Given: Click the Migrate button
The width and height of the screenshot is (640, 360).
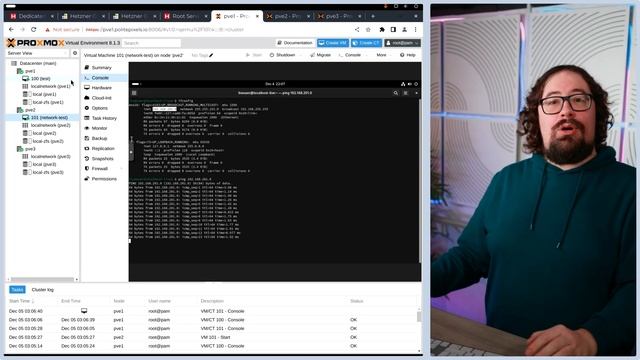Looking at the screenshot, I should (320, 55).
